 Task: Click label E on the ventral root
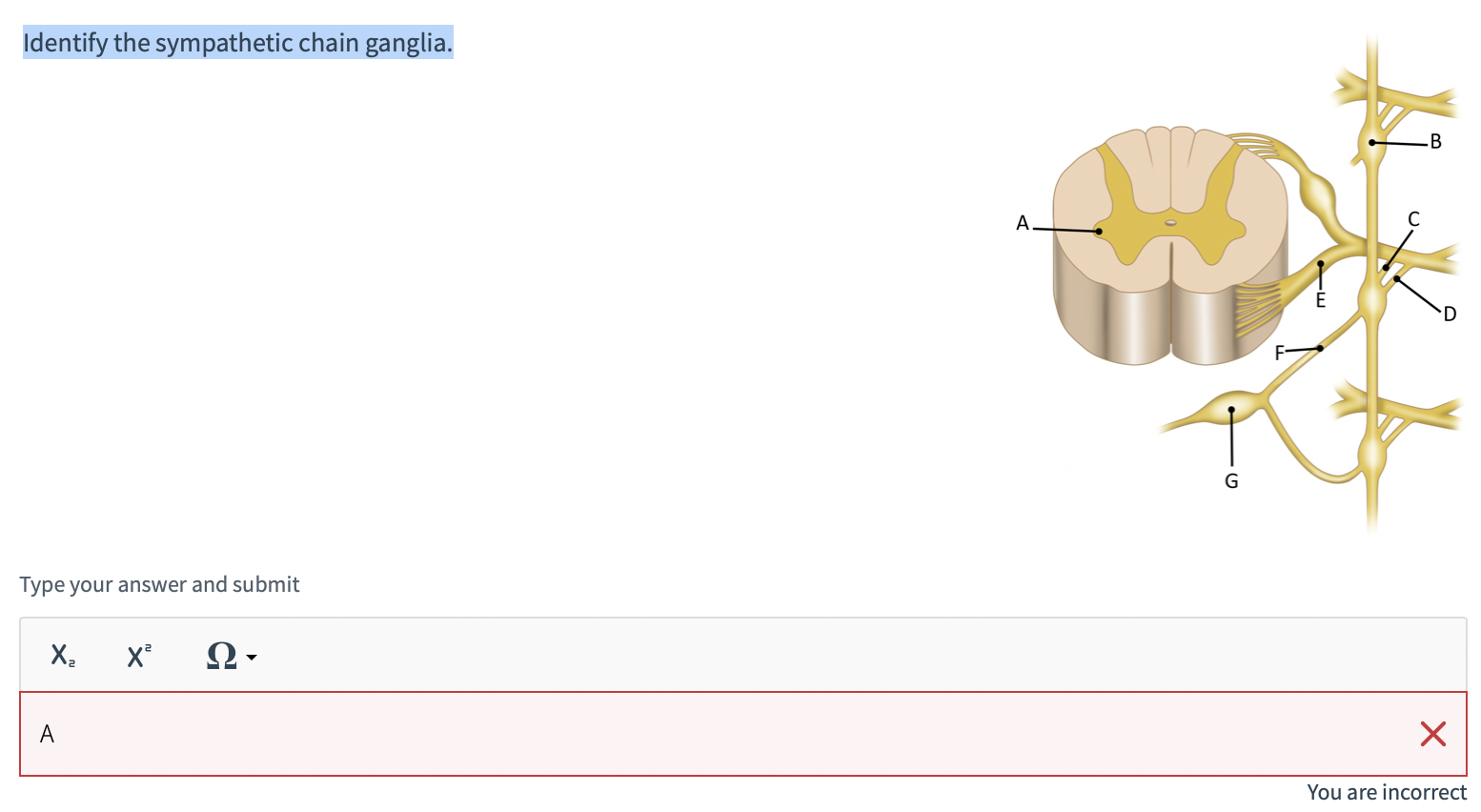1320,300
